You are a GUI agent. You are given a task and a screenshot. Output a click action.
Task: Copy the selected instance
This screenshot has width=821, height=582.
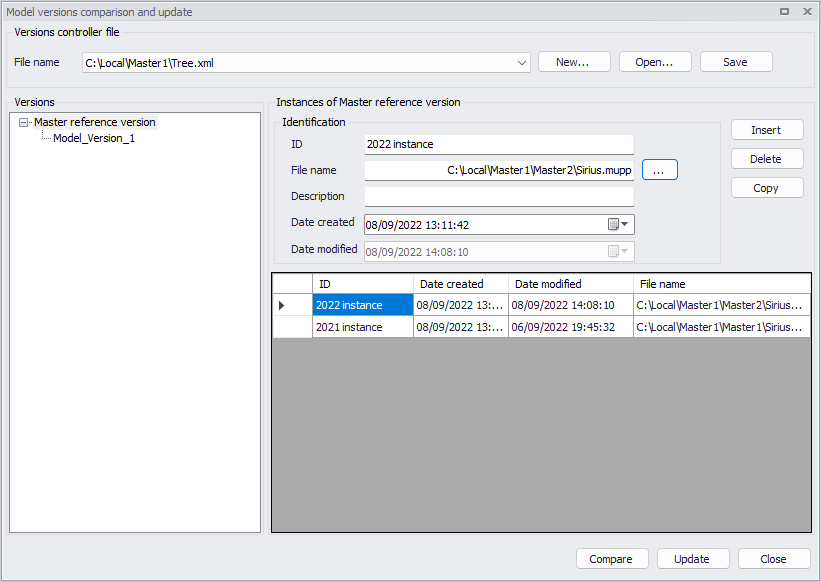pos(767,188)
